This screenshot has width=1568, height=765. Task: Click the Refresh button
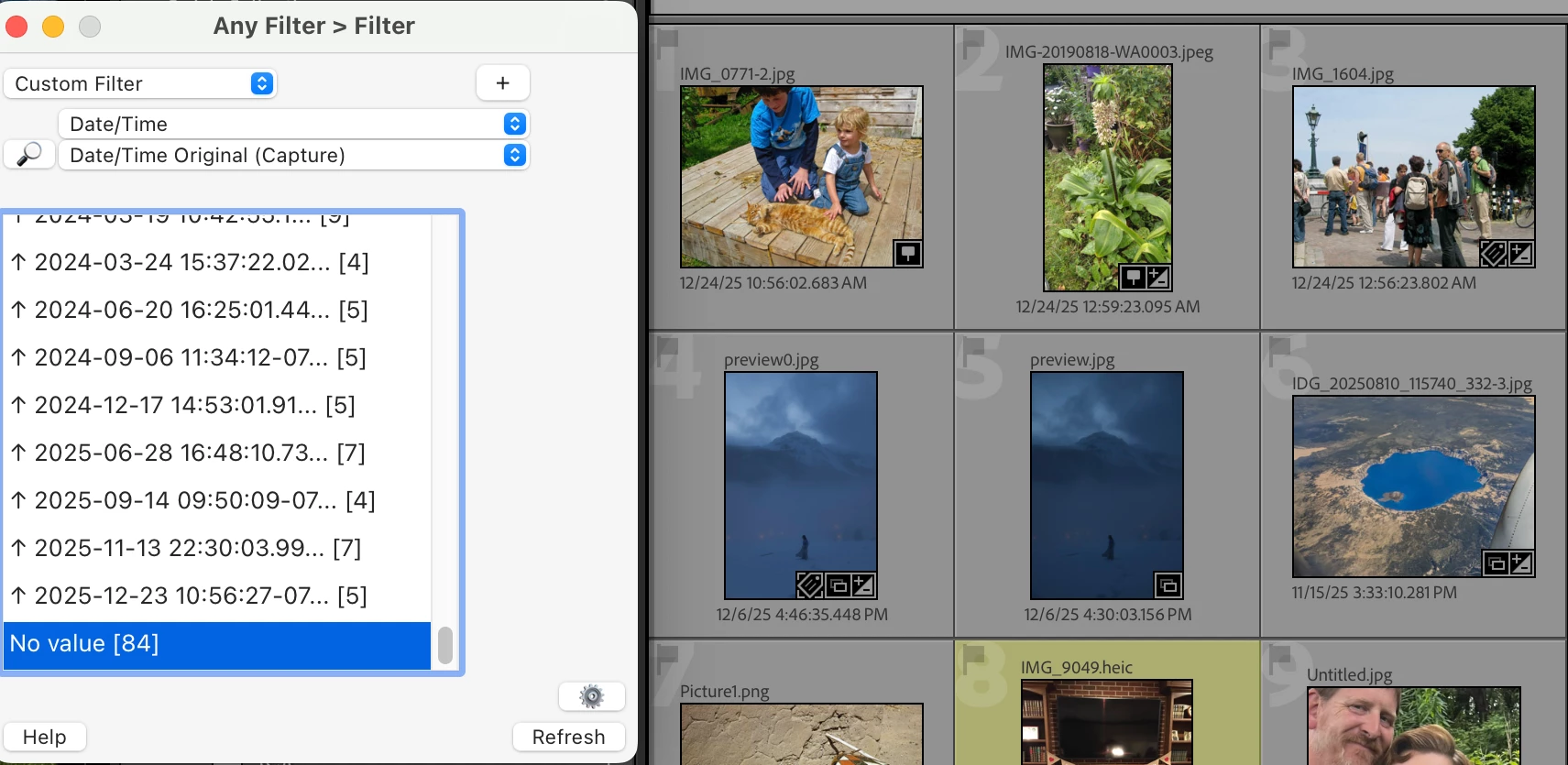[x=568, y=737]
